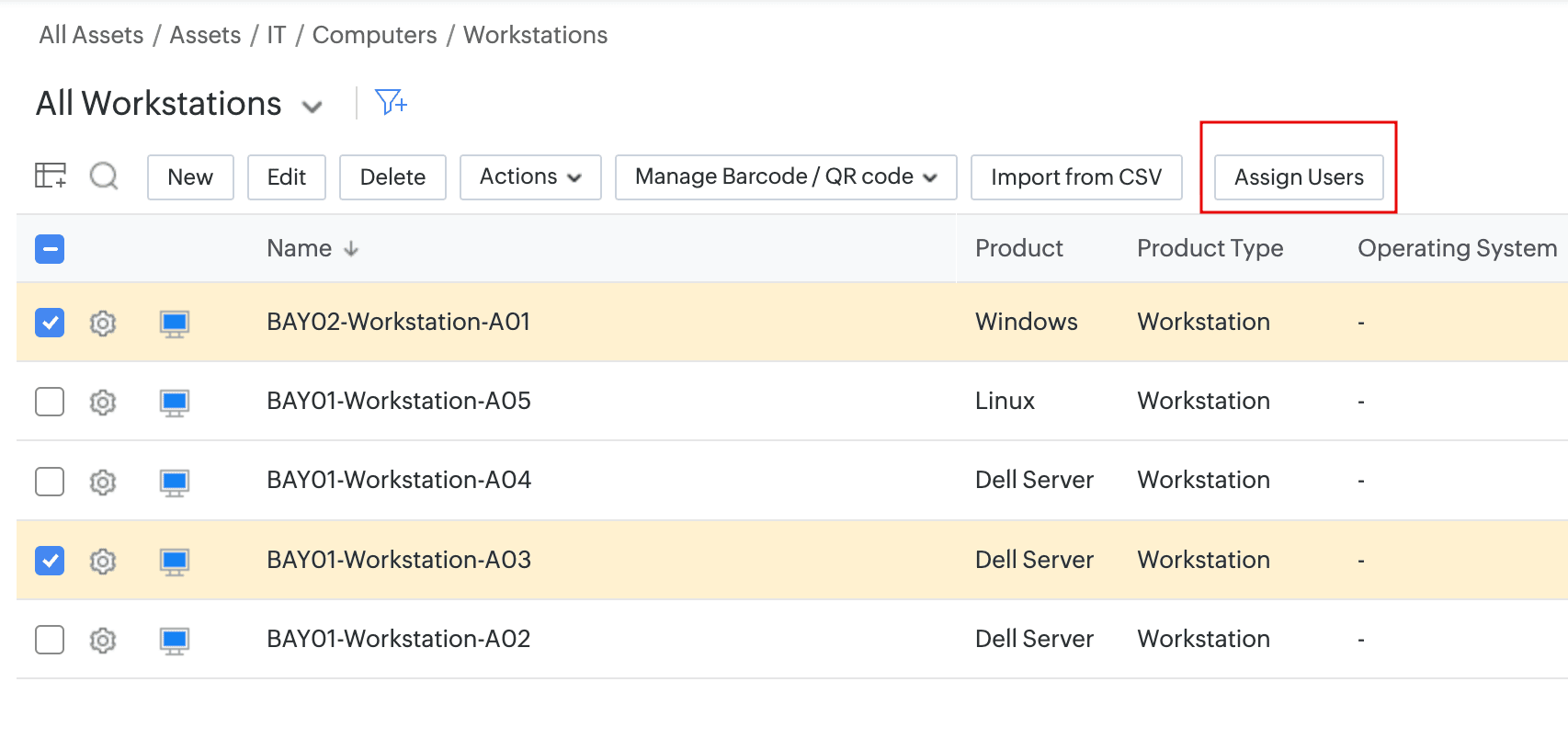Viewport: 1568px width, 750px height.
Task: Open the add filter funnel icon
Action: tap(391, 102)
